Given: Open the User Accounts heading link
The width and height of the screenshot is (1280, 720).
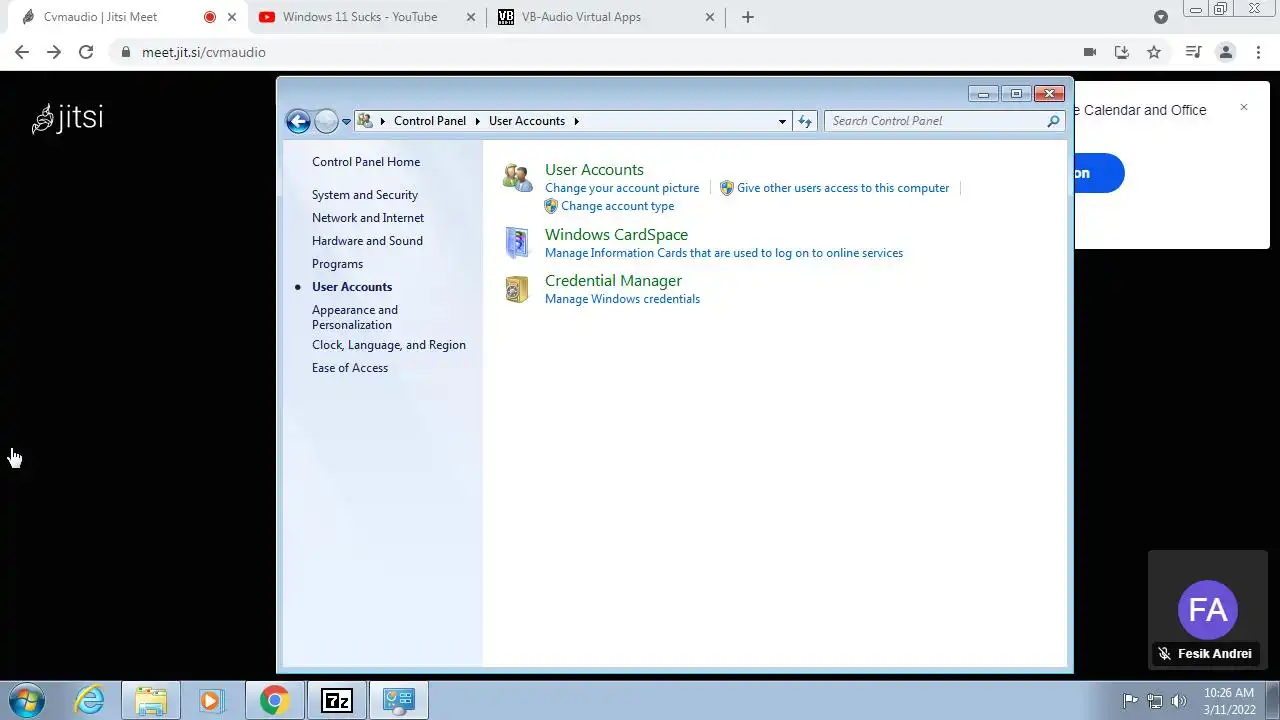Looking at the screenshot, I should pyautogui.click(x=594, y=170).
